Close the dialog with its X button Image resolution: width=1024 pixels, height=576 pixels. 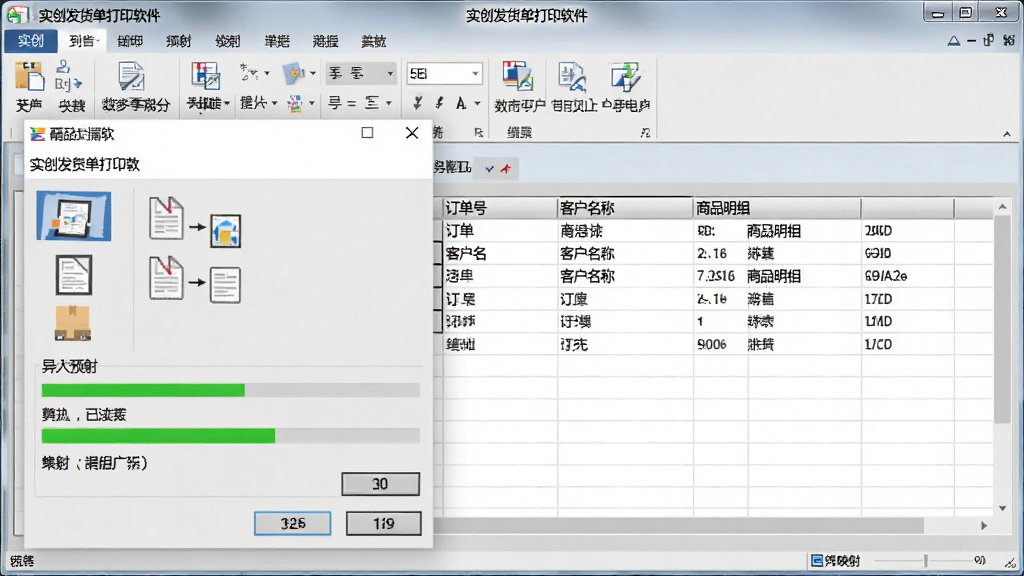(412, 133)
